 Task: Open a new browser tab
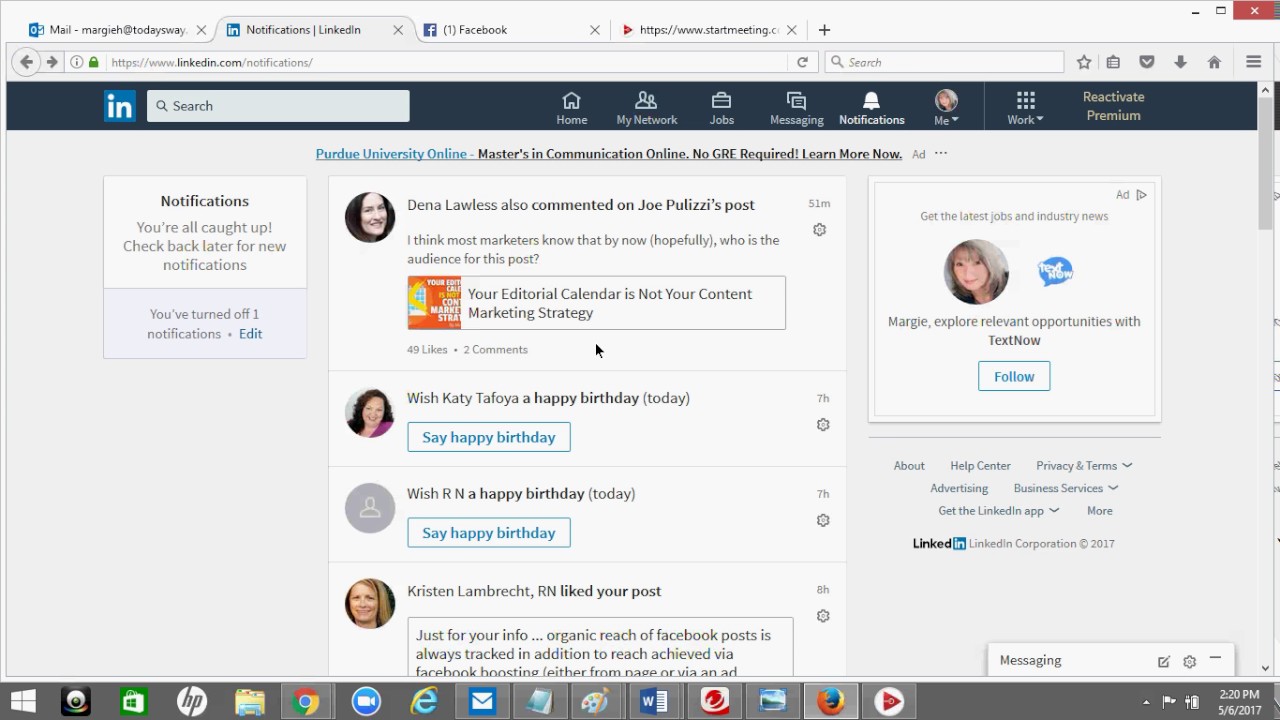824,30
